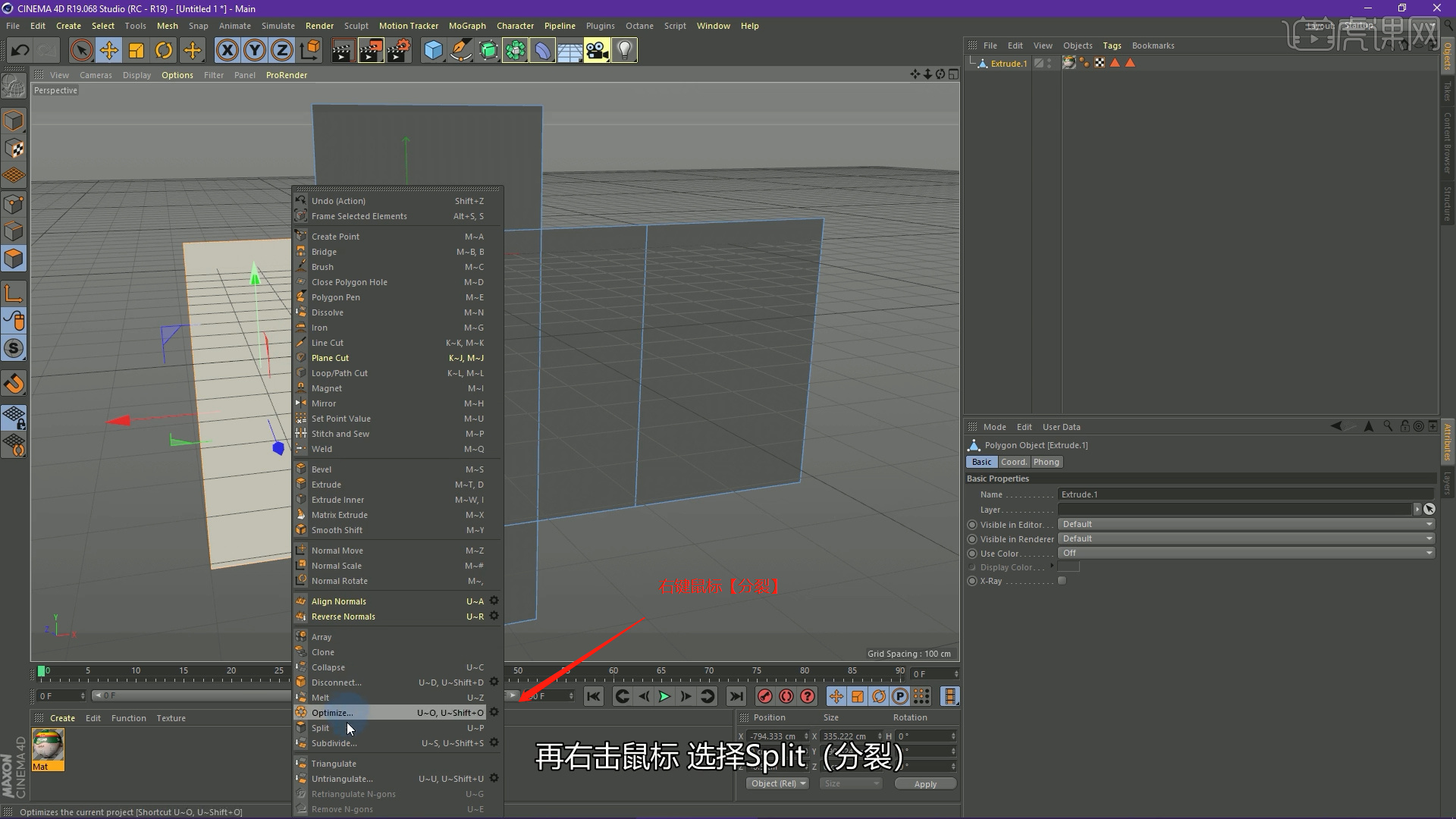Switch to Edges mode in sidebar
Viewport: 1456px width, 819px height.
click(14, 231)
